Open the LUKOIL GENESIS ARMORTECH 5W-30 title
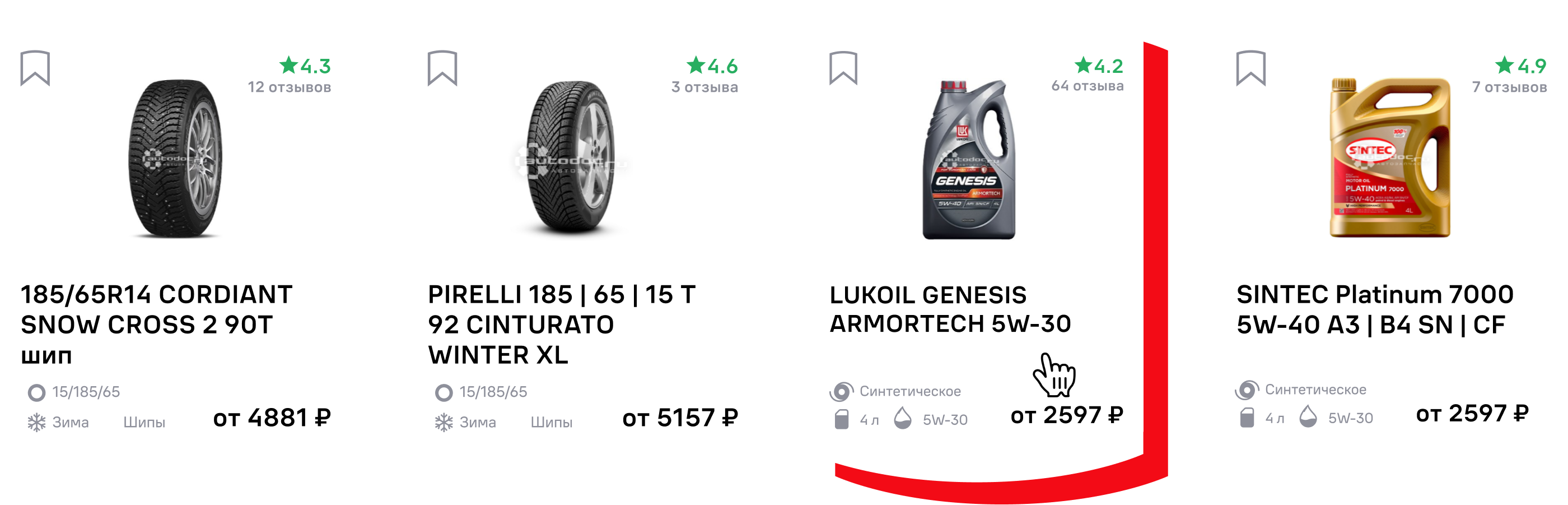The height and width of the screenshot is (505, 1568). coord(950,309)
